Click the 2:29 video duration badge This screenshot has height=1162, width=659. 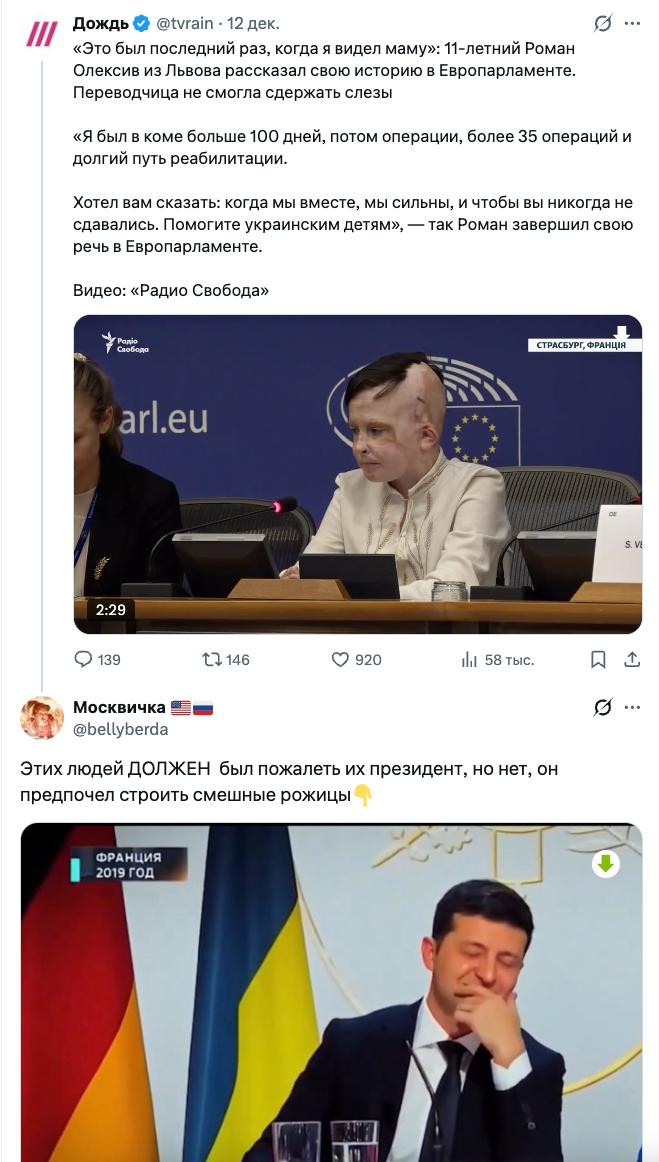(111, 610)
